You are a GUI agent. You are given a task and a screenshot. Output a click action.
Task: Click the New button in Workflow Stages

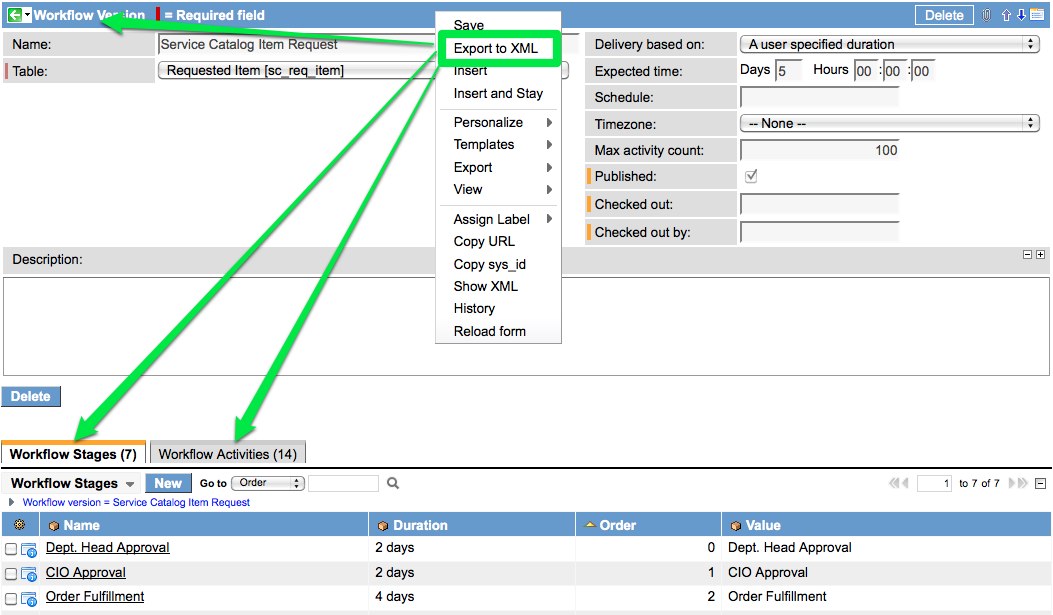(168, 483)
